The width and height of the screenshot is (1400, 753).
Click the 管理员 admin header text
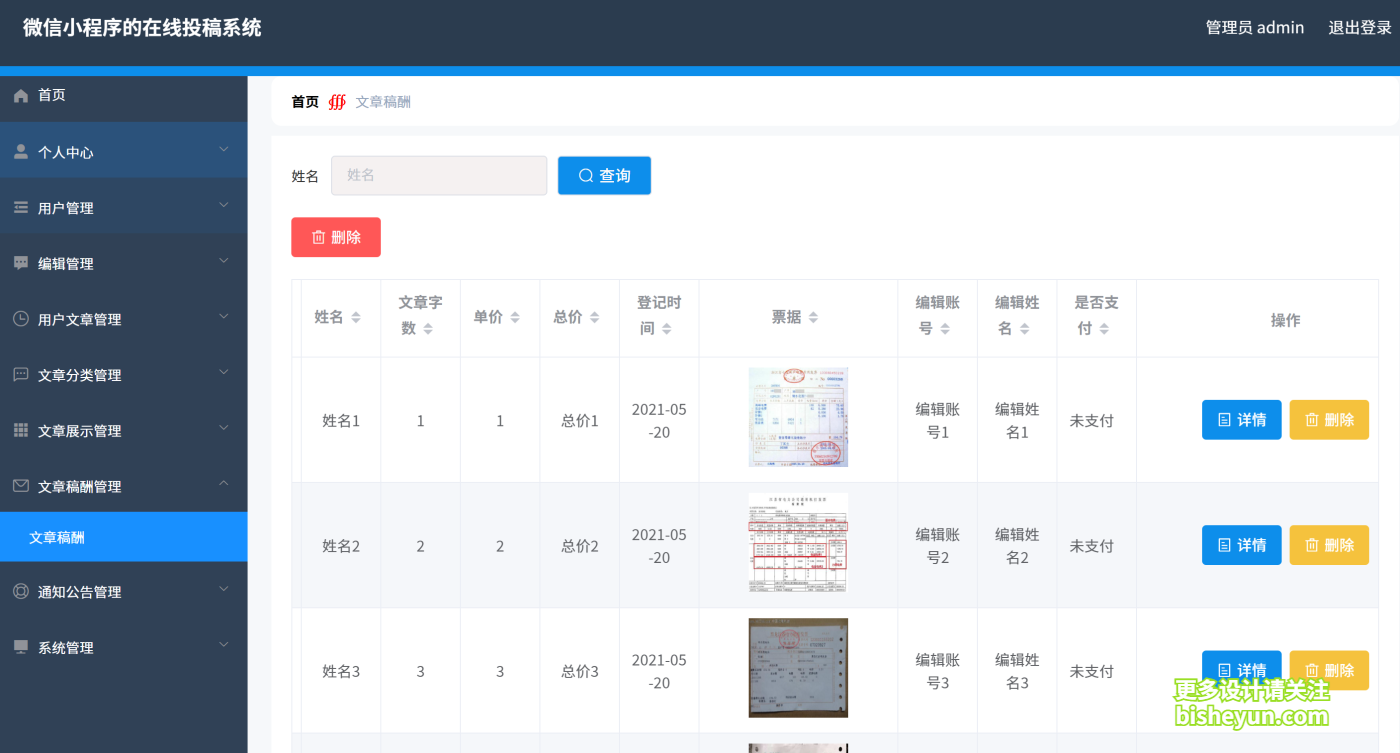(x=1255, y=28)
